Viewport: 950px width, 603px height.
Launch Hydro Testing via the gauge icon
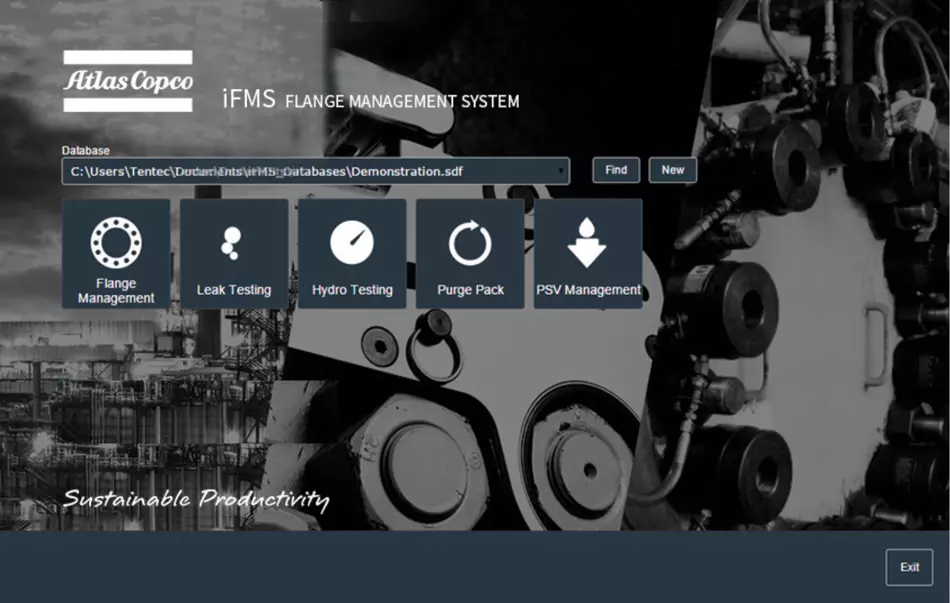[x=351, y=242]
